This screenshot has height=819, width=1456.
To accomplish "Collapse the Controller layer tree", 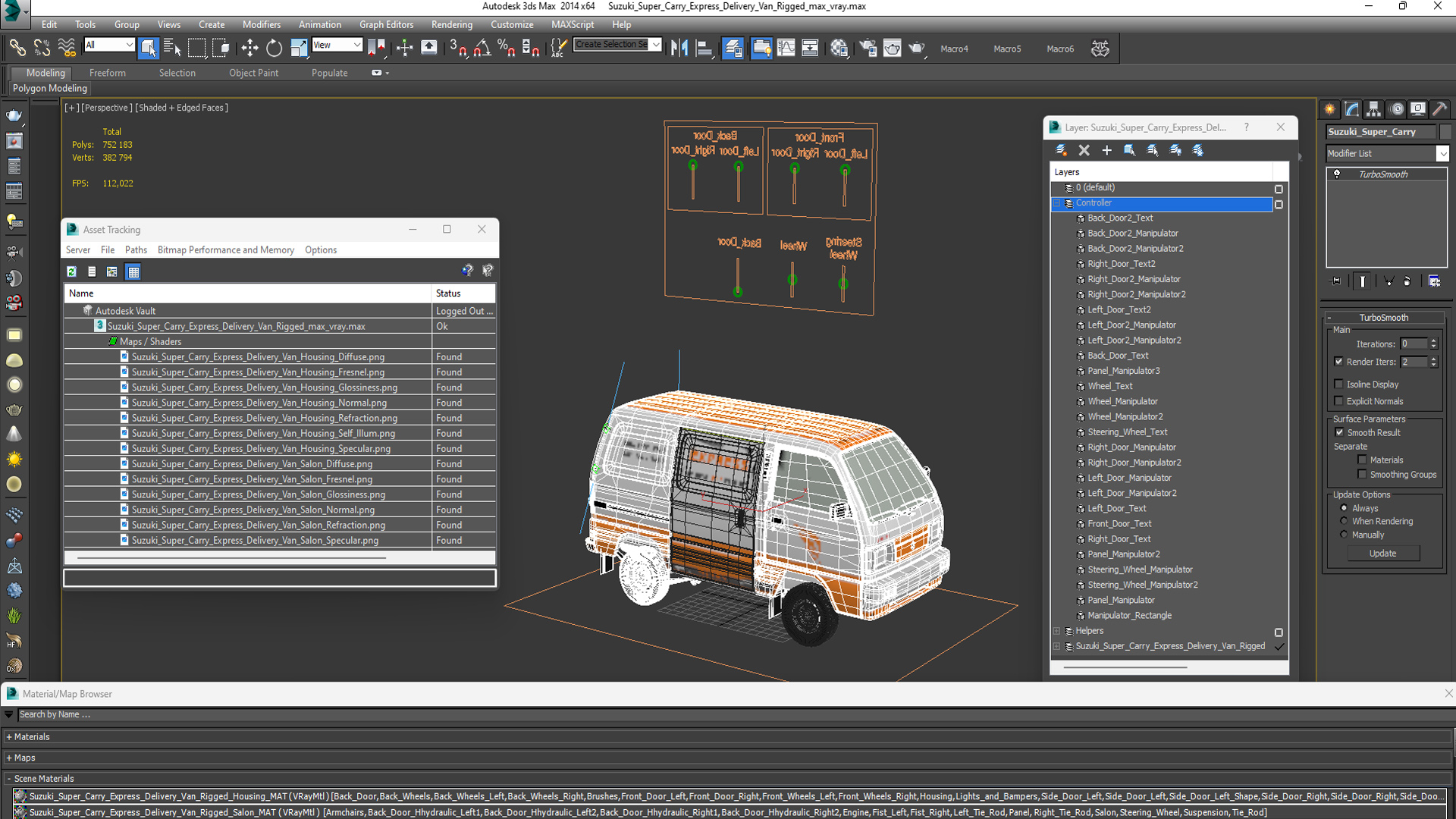I will pyautogui.click(x=1056, y=203).
